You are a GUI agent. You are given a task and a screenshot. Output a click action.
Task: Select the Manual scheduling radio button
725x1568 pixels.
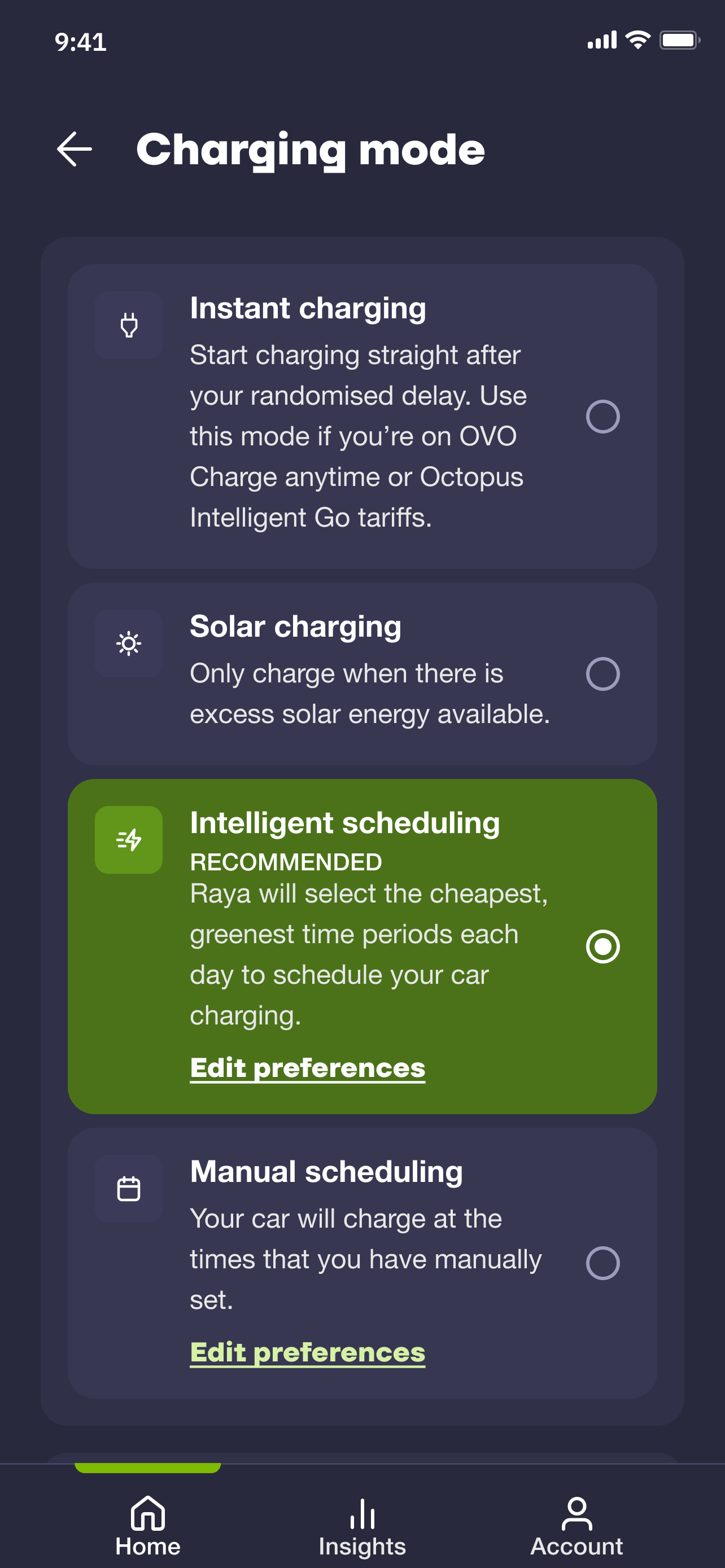pos(602,1263)
